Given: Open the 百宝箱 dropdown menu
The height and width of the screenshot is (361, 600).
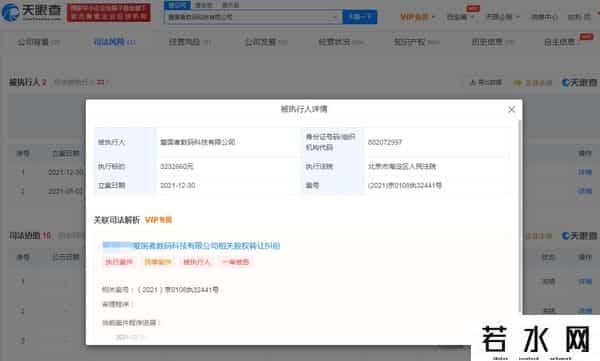Looking at the screenshot, I should point(460,17).
